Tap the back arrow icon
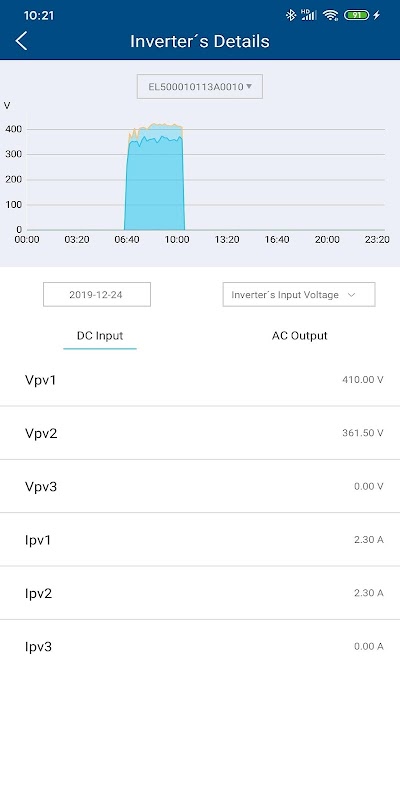The height and width of the screenshot is (800, 400). point(21,41)
